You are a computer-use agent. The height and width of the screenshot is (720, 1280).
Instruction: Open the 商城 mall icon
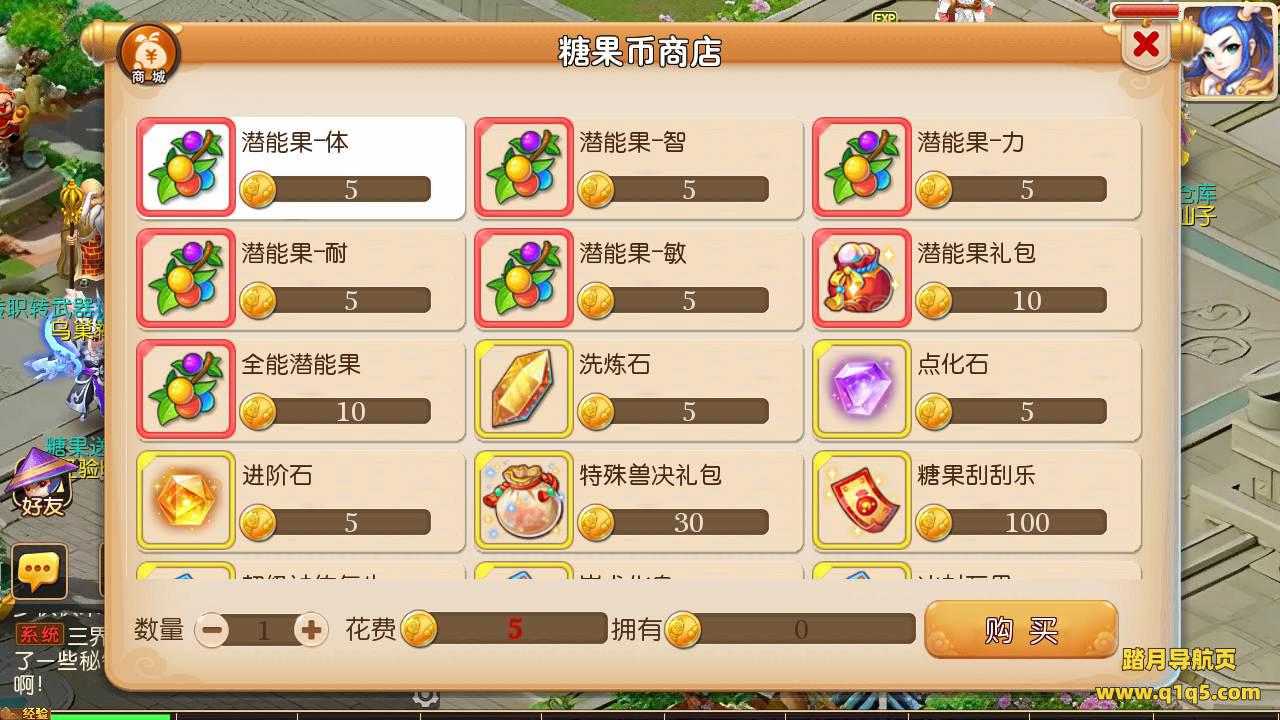(148, 55)
